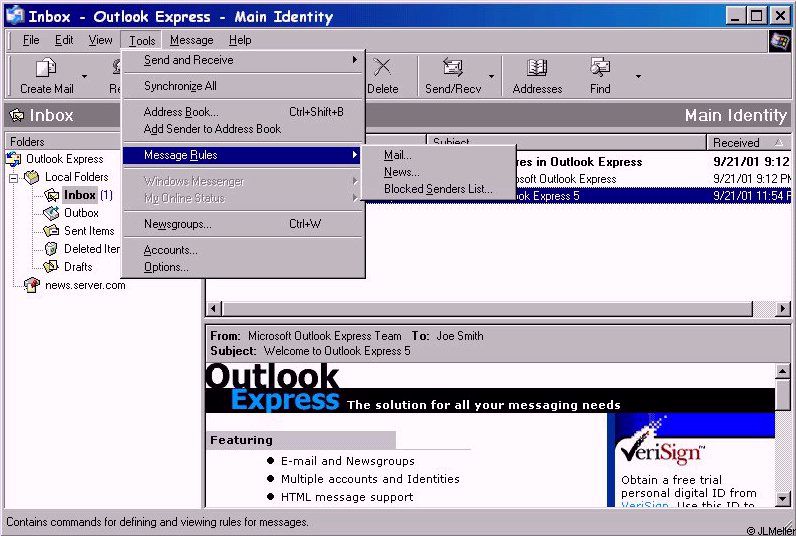
Task: Click the message list horizontal scrollbar track
Action: [x=764, y=308]
